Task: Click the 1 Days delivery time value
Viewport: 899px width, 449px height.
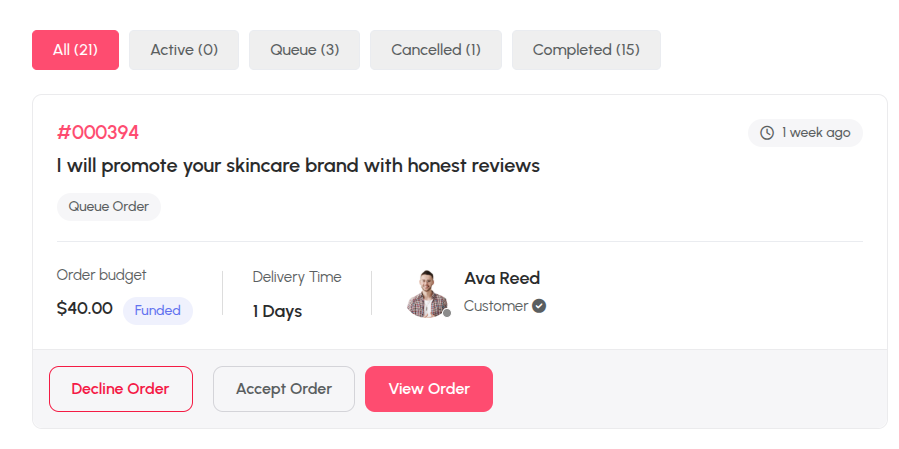Action: 277,311
